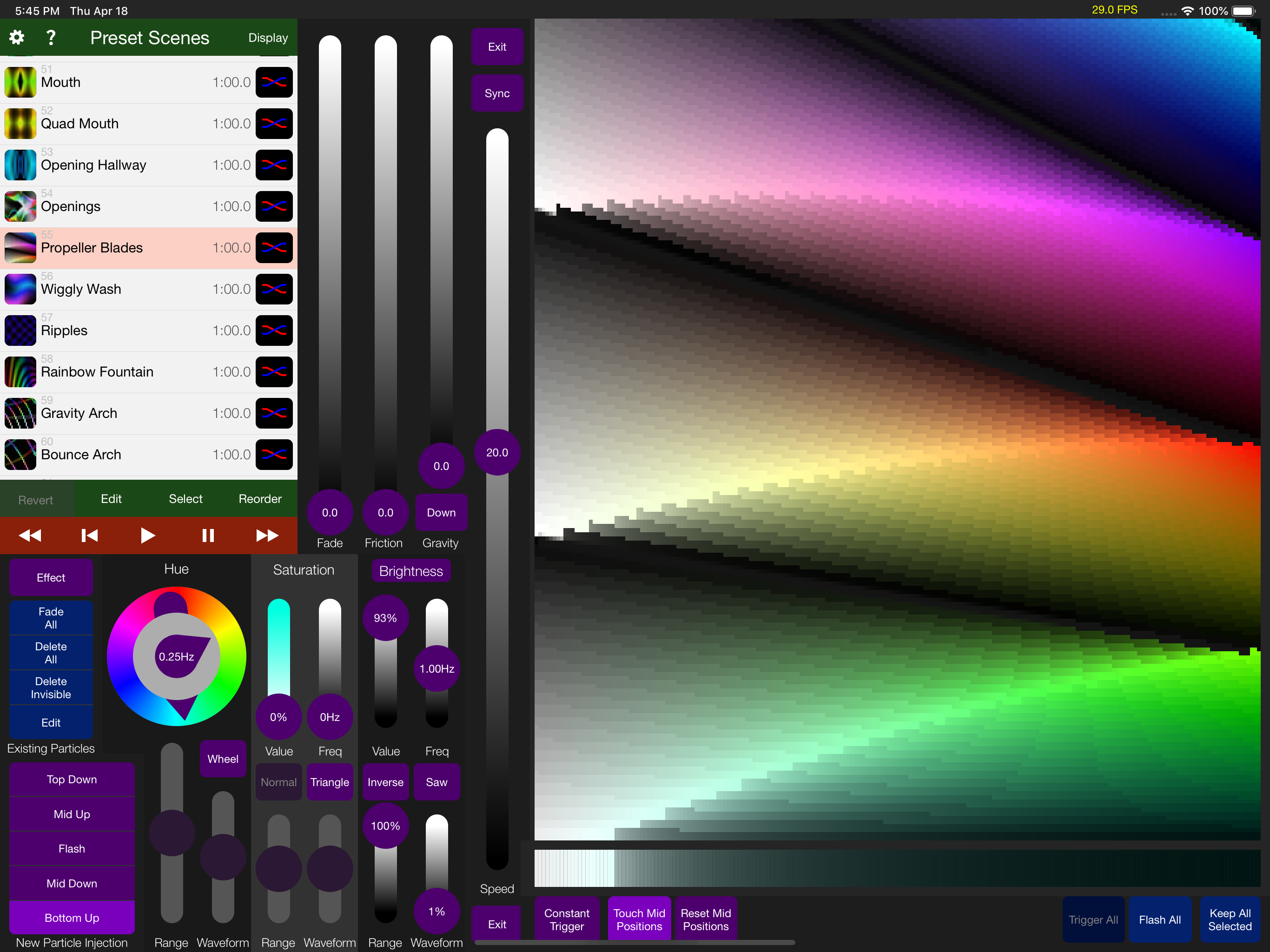Viewport: 1270px width, 952px height.
Task: Switch the gravity direction Down button
Action: [x=441, y=513]
